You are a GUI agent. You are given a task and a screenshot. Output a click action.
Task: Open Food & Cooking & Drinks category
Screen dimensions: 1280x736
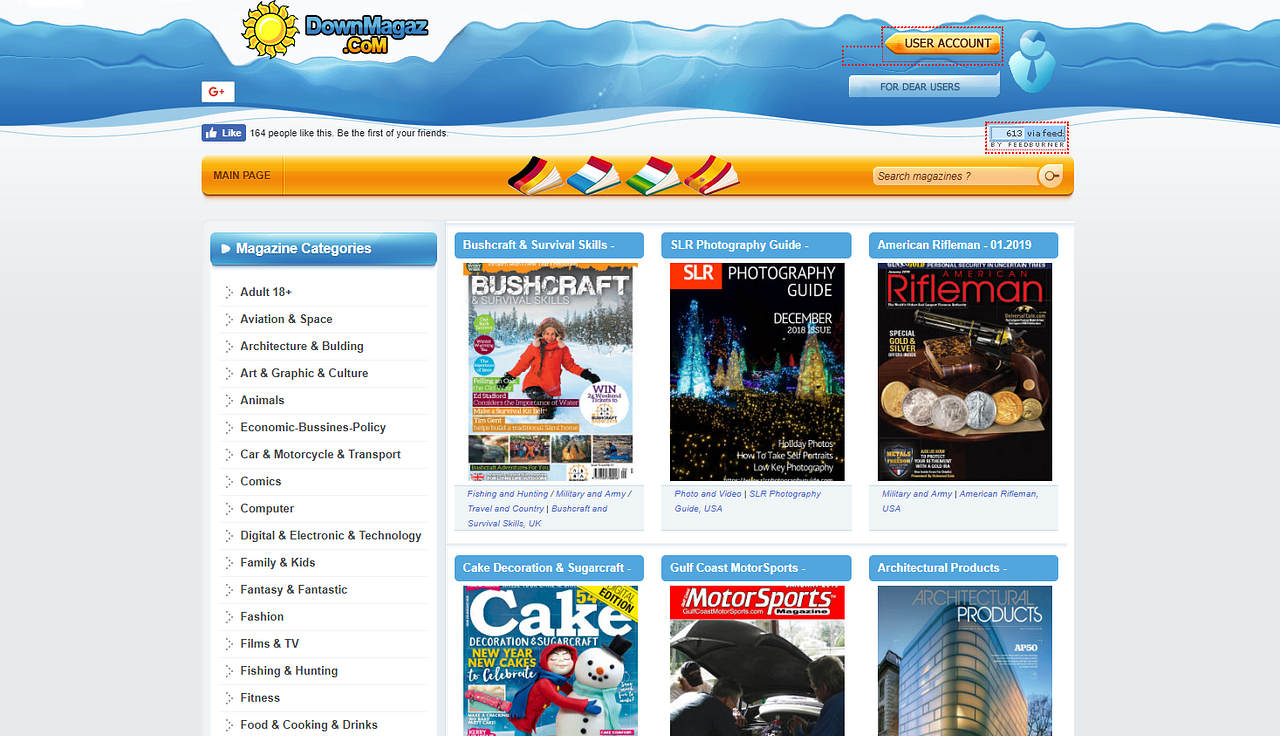[x=309, y=724]
